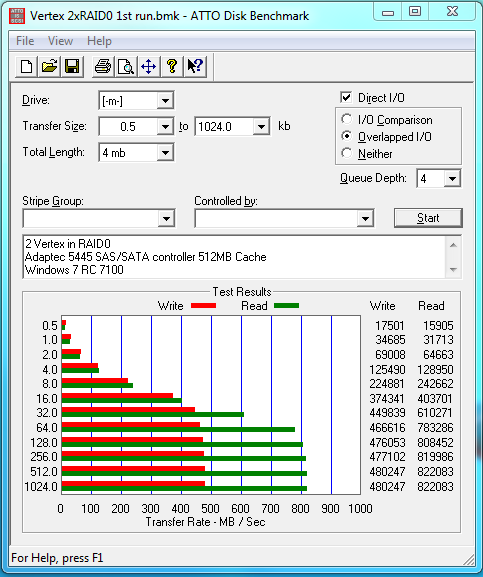
Task: Uncheck the Direct I/O checkbox
Action: pos(346,98)
